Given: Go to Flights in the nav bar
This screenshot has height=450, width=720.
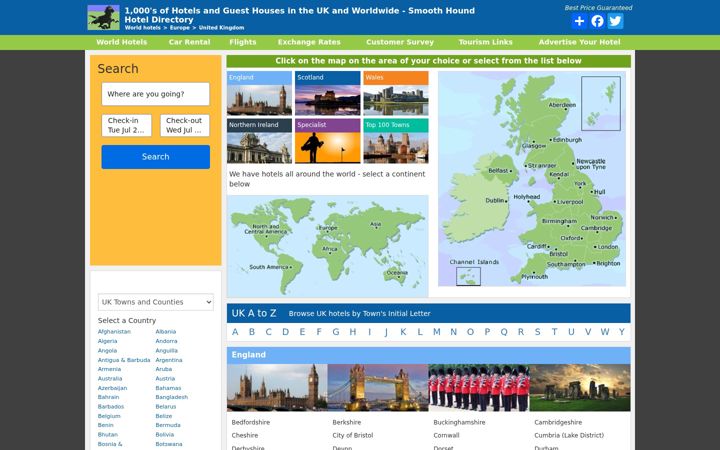Looking at the screenshot, I should click(x=243, y=42).
